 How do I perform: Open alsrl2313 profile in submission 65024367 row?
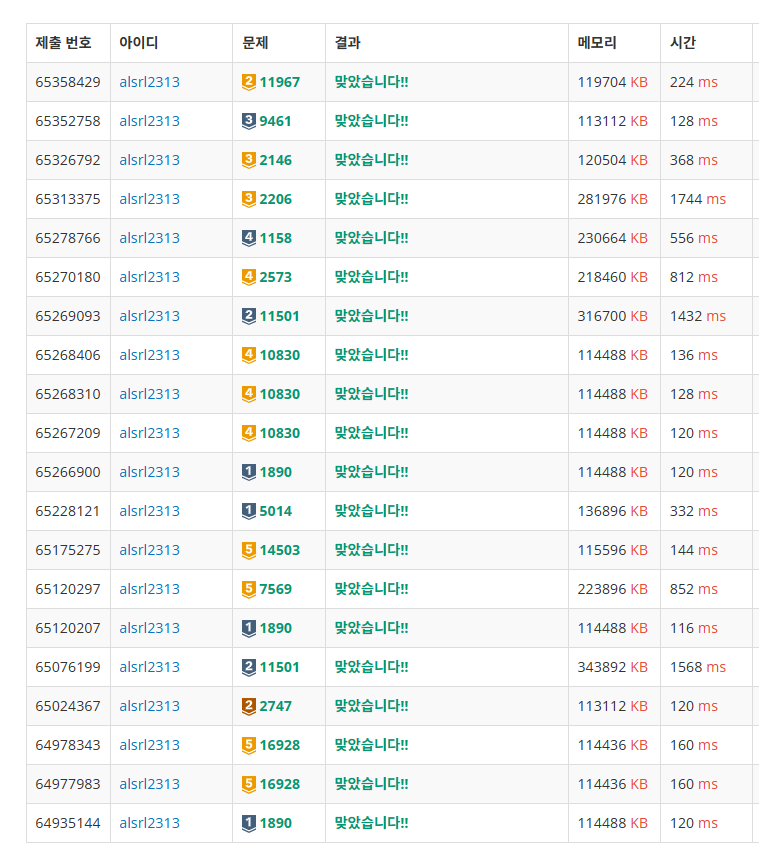(x=150, y=706)
